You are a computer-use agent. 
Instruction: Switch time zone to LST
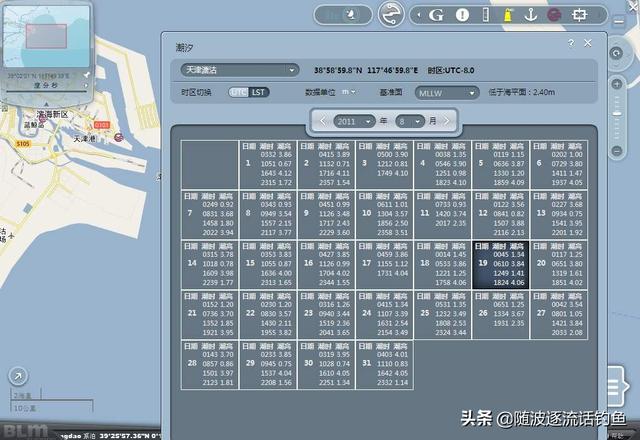tap(259, 92)
